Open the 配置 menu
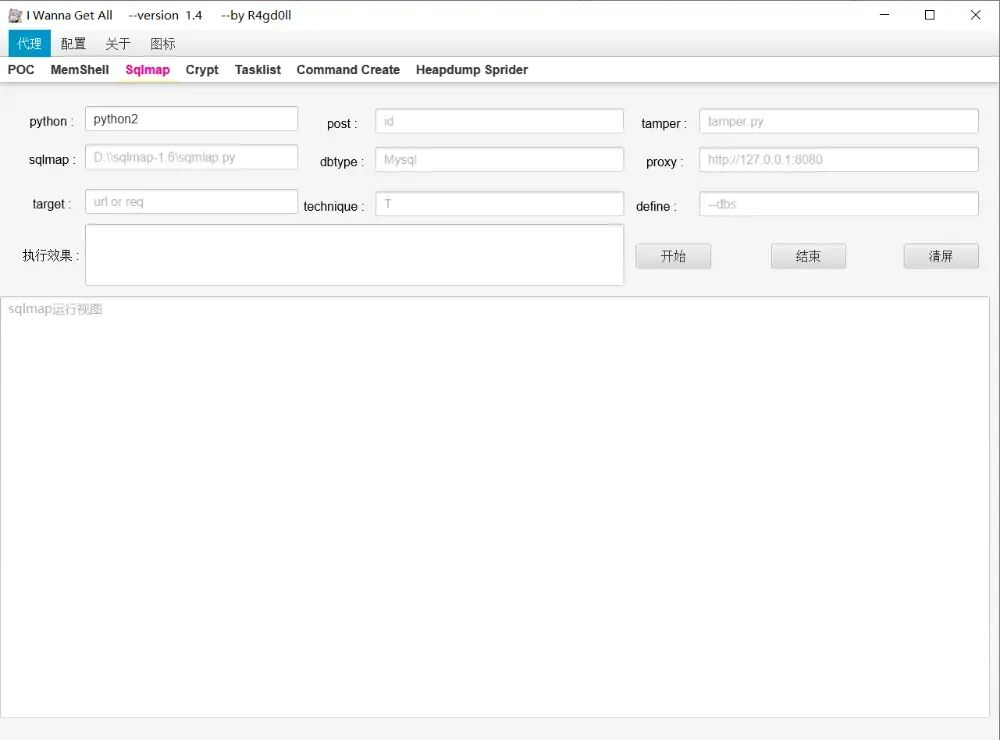The image size is (1000, 740). (73, 44)
